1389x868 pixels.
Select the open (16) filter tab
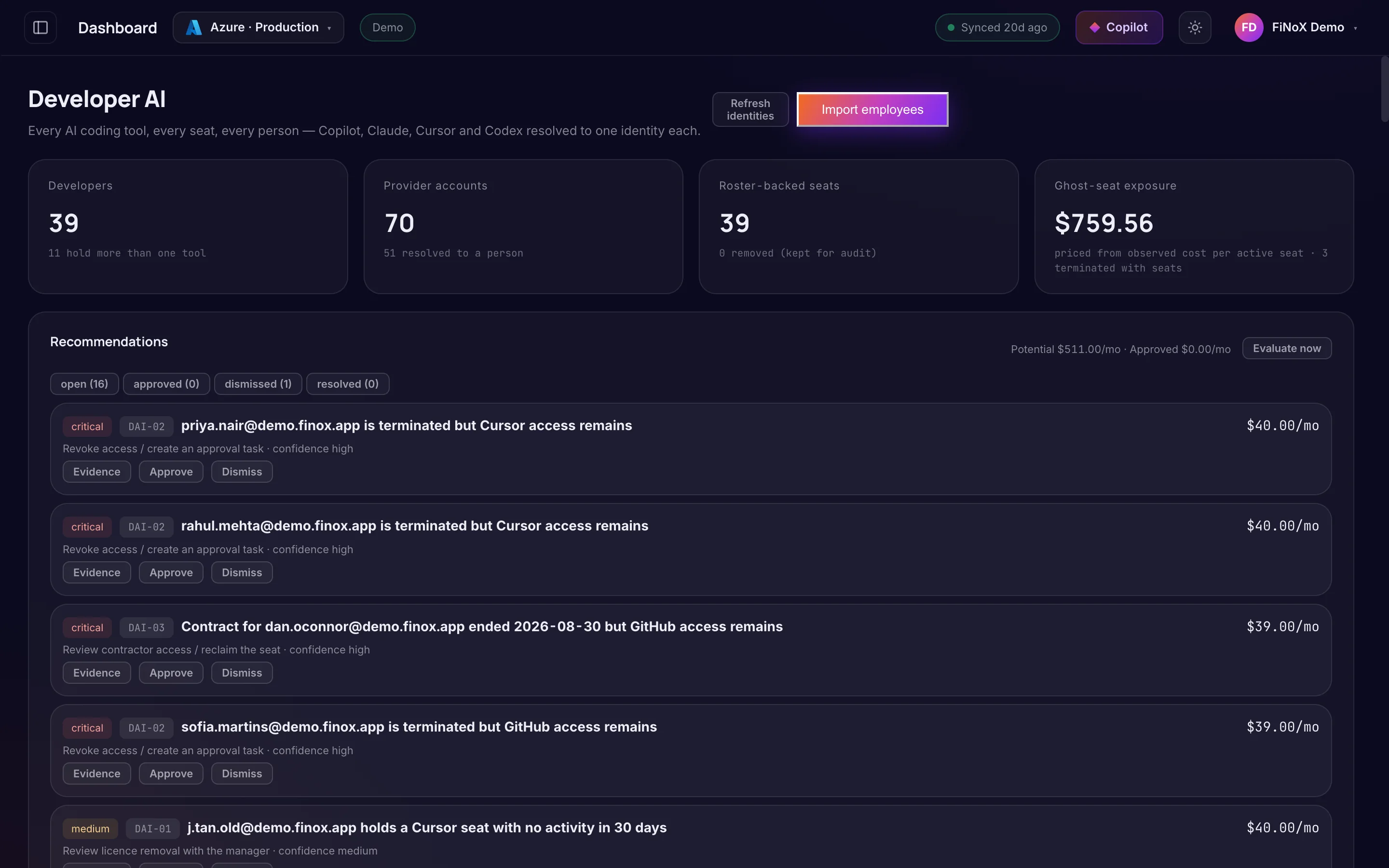tap(84, 384)
